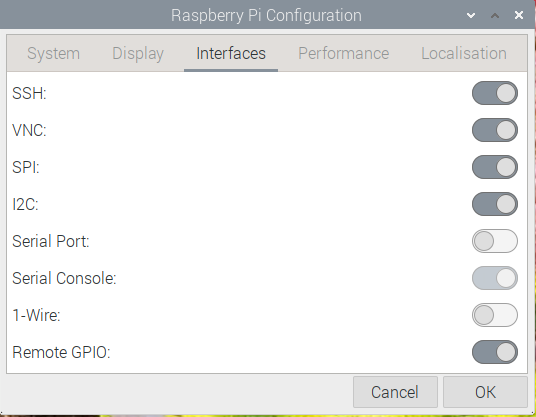Open the Display tab

[x=138, y=53]
